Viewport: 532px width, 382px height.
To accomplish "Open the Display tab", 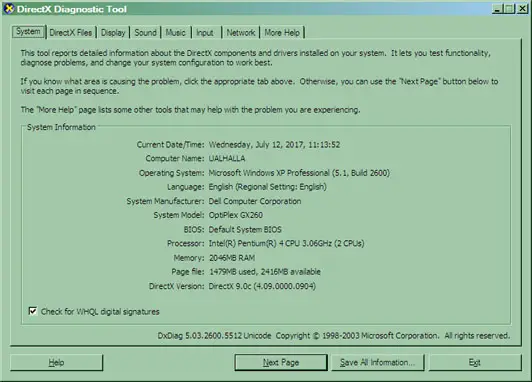I will [113, 33].
